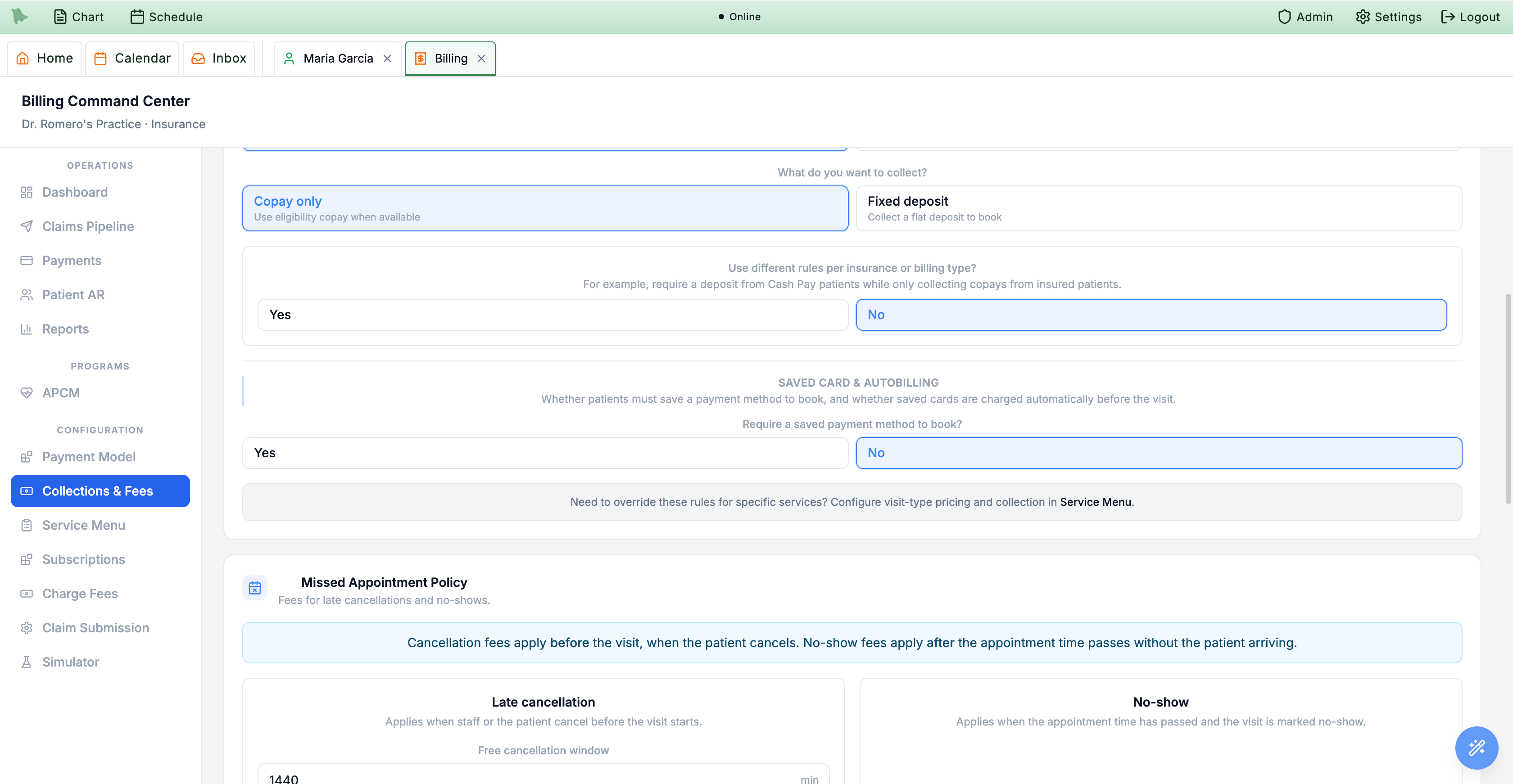Click the Claims Pipeline paper-plane icon
The width and height of the screenshot is (1513, 784).
click(x=27, y=226)
